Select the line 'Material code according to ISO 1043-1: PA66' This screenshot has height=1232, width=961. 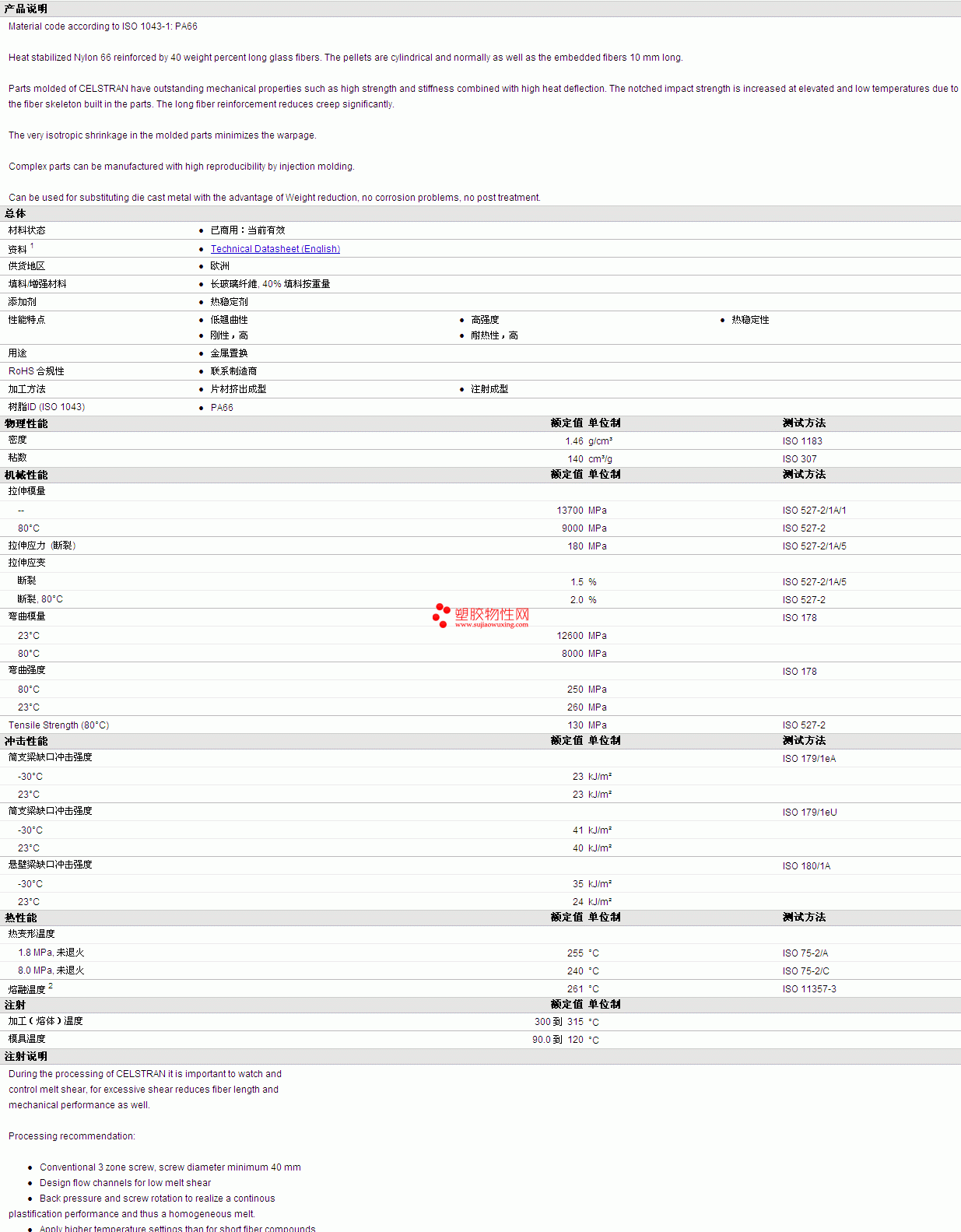(103, 26)
